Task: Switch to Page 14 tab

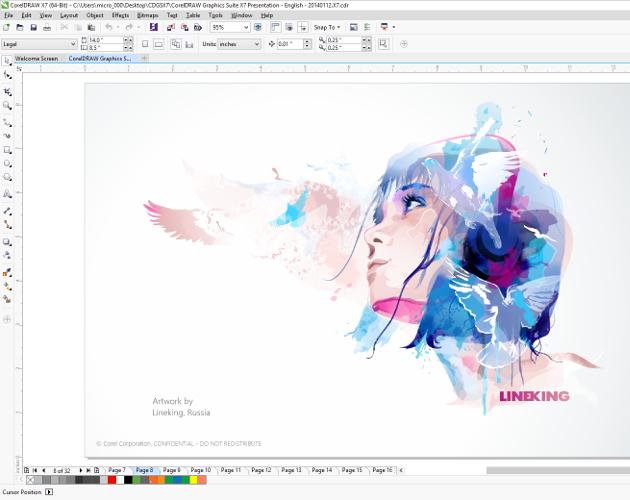Action: [322, 470]
